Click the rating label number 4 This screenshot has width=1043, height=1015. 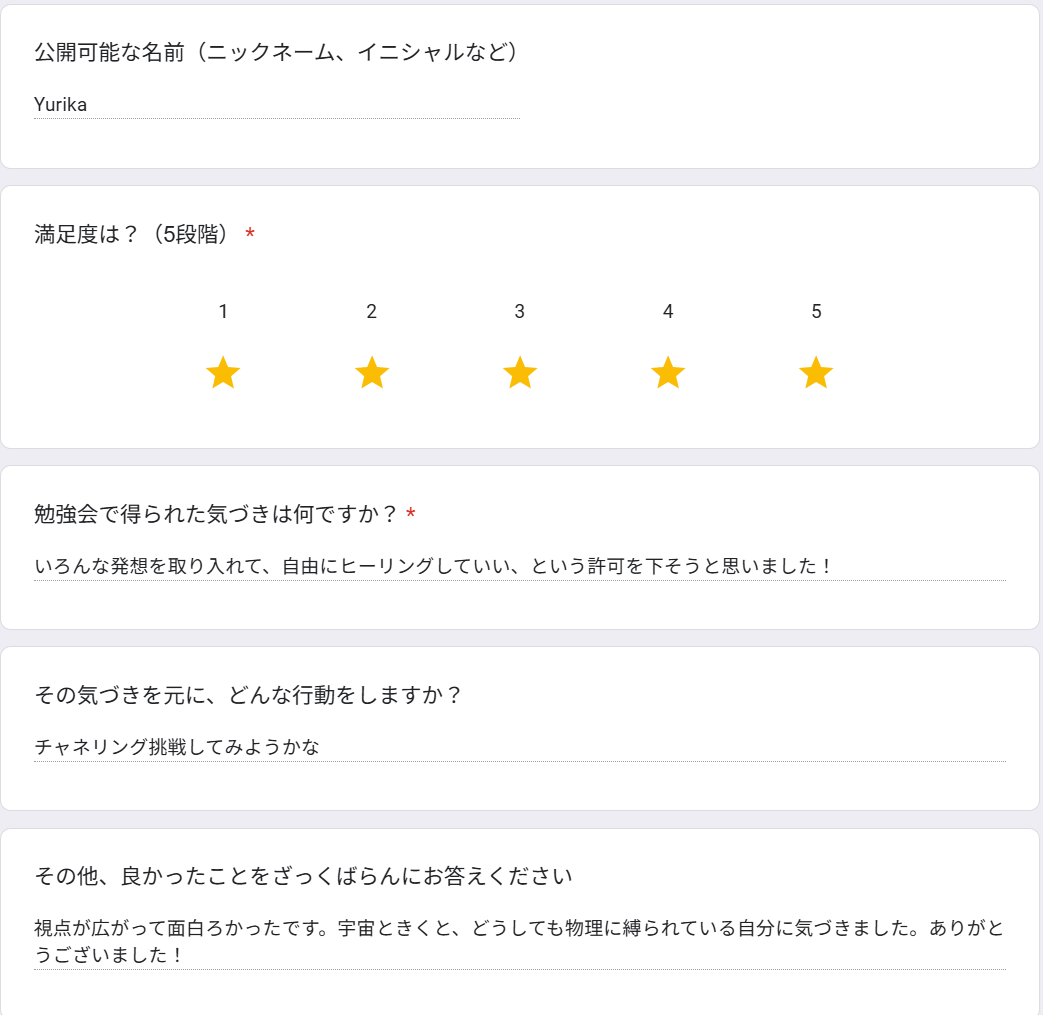(668, 311)
